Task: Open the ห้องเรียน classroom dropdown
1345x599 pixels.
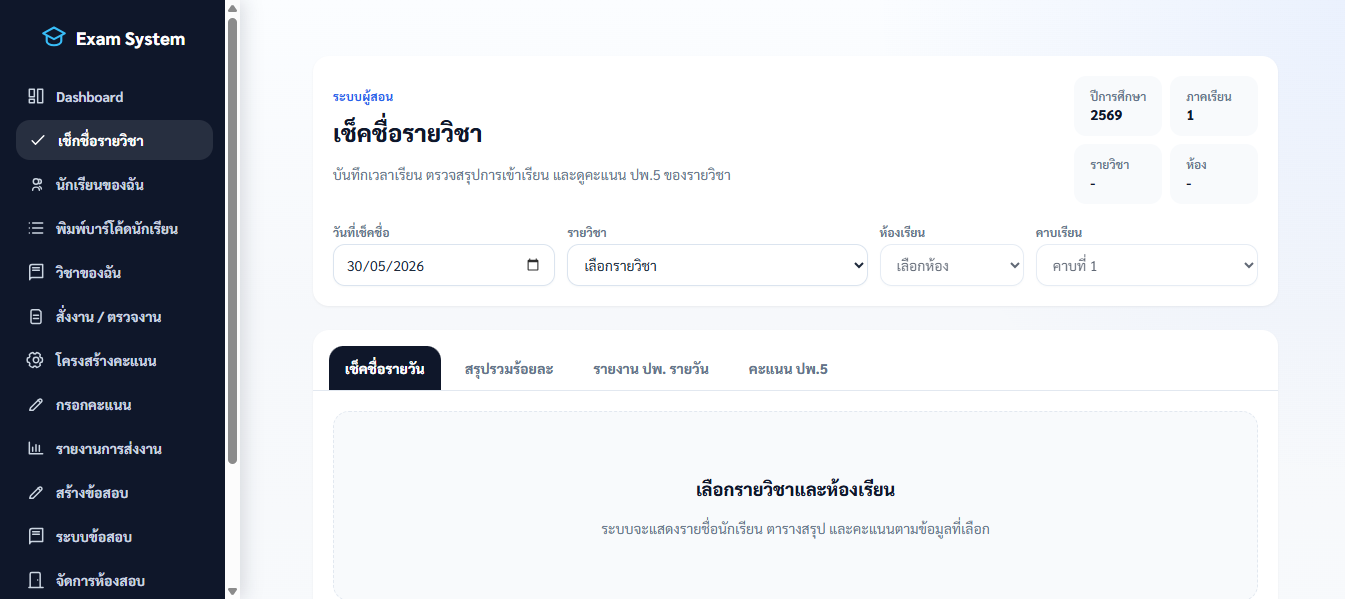Action: [952, 266]
